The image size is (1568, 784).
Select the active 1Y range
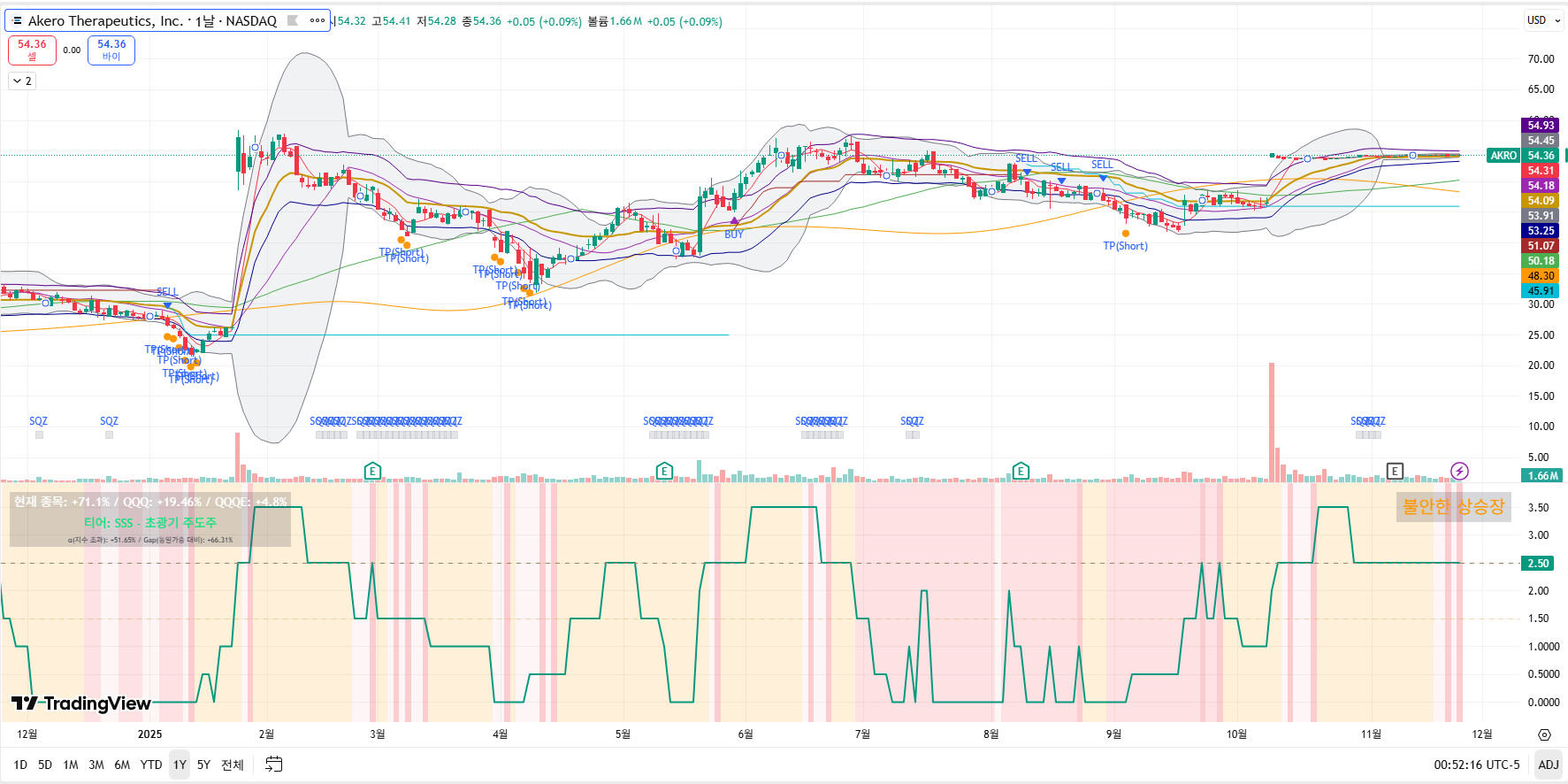pos(180,765)
